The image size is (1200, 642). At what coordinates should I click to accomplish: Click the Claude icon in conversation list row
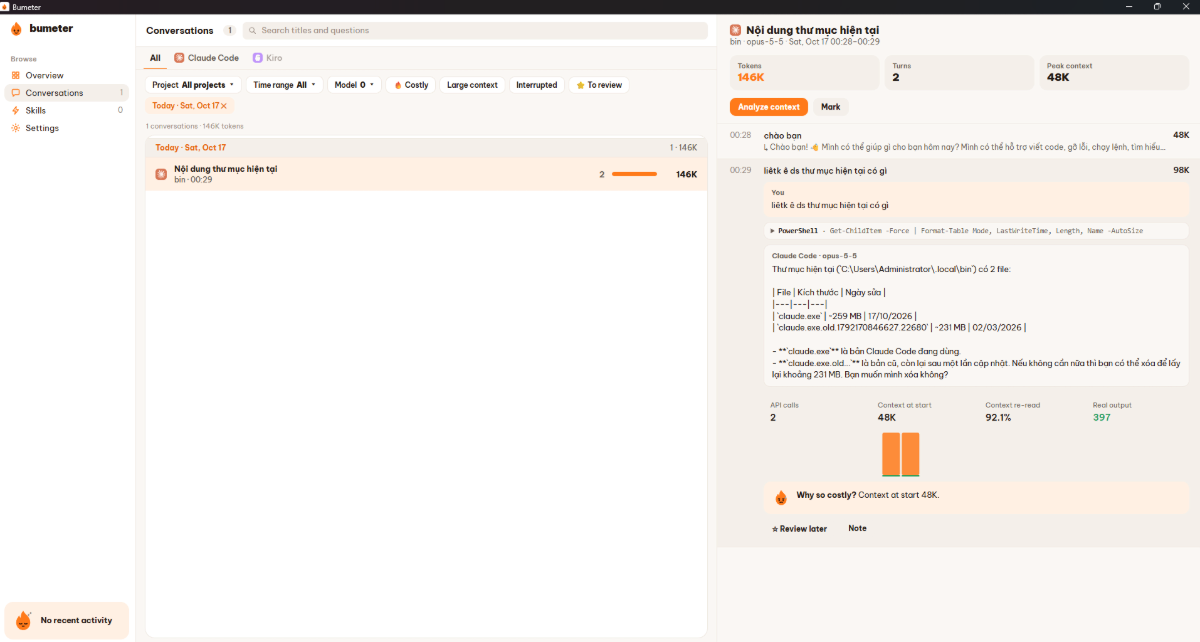point(161,174)
